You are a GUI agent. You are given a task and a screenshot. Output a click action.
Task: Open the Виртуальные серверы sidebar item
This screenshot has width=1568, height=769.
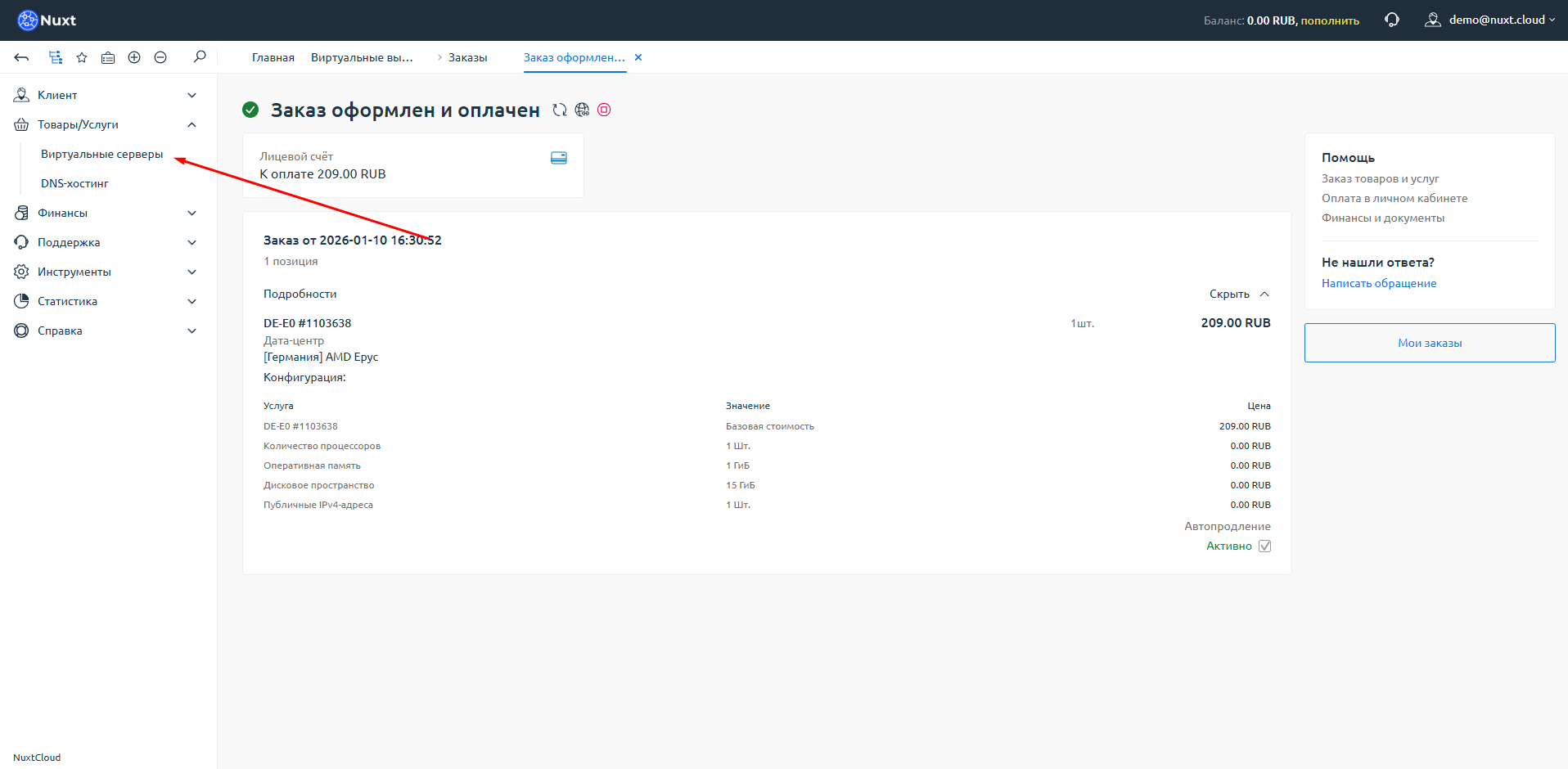coord(101,154)
